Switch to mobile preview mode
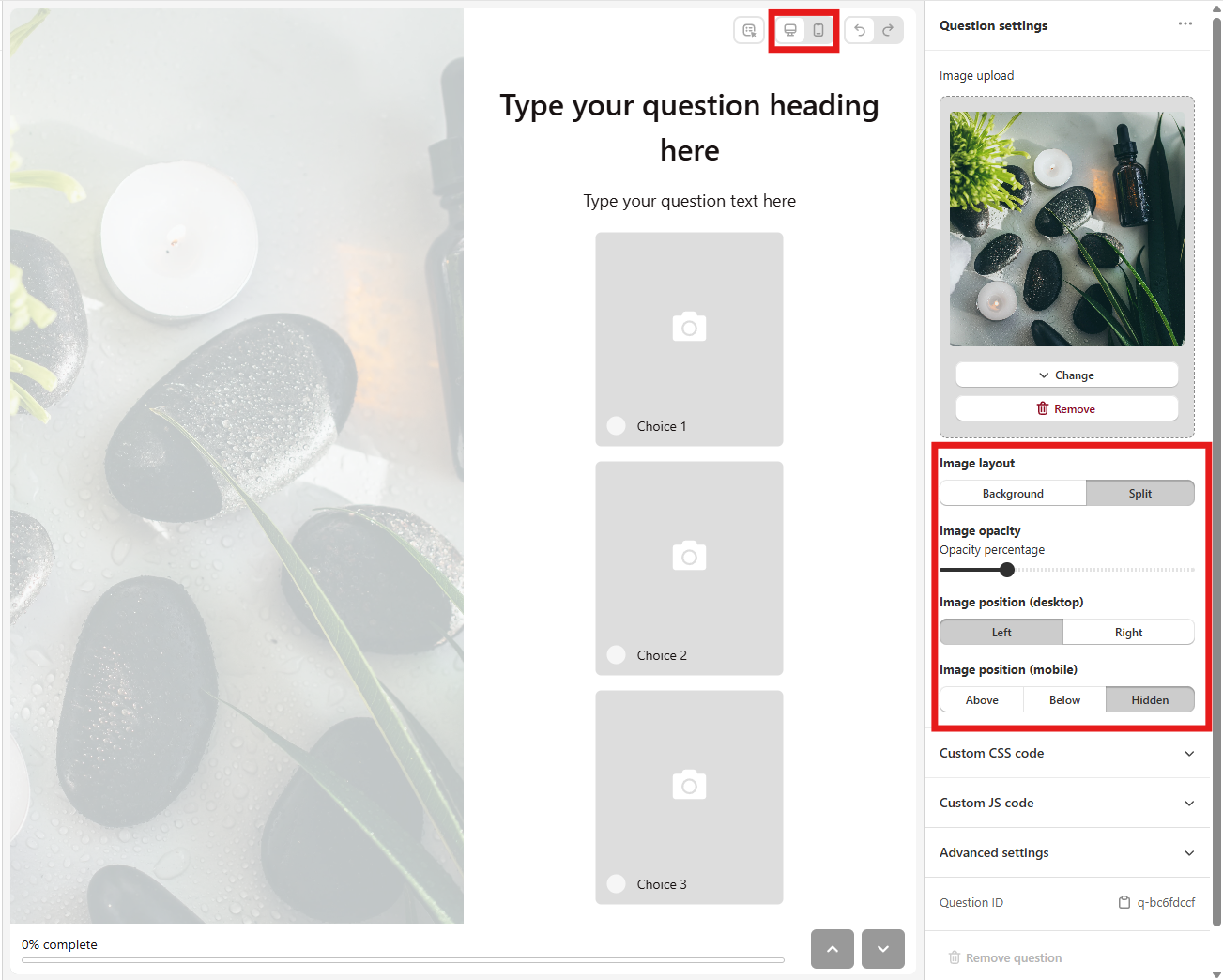 [818, 30]
